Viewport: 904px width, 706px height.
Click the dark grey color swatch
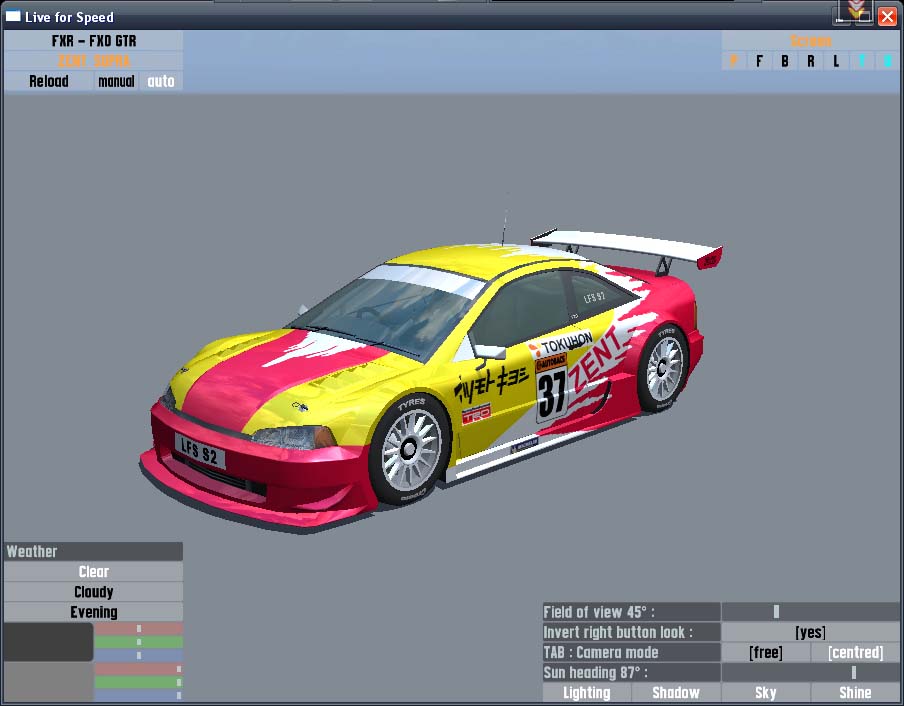[x=48, y=641]
